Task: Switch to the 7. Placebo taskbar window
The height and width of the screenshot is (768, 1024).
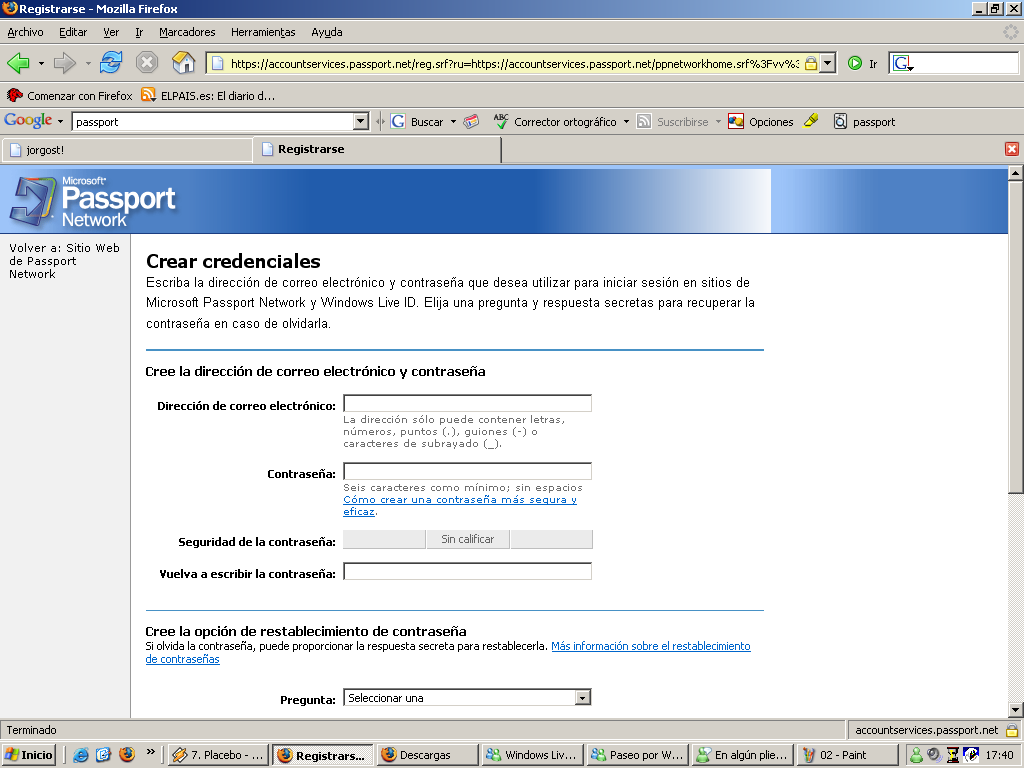Action: (x=218, y=755)
